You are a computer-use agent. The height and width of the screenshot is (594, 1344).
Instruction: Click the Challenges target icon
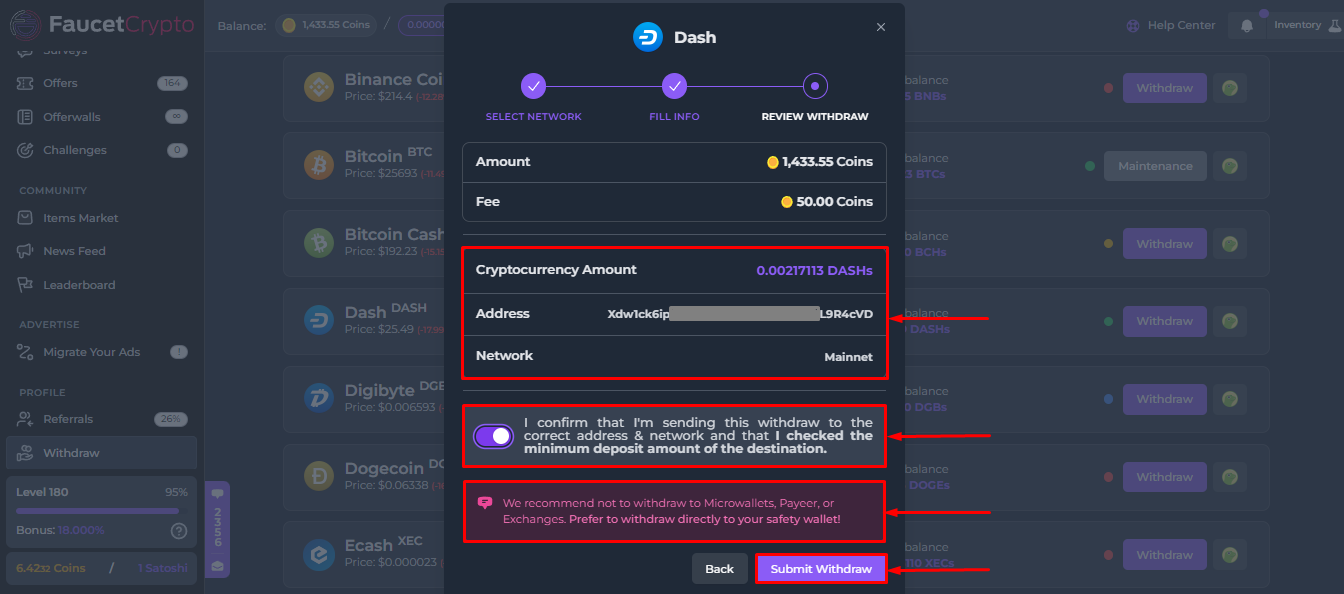[25, 150]
